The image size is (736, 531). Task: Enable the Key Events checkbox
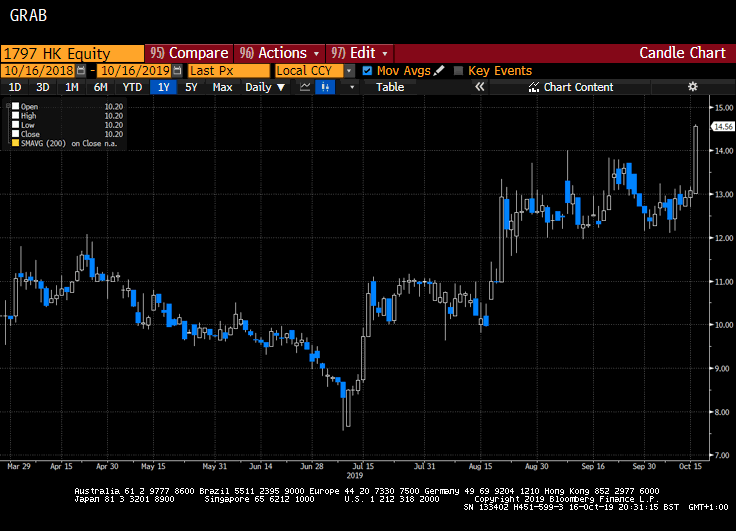tap(459, 71)
